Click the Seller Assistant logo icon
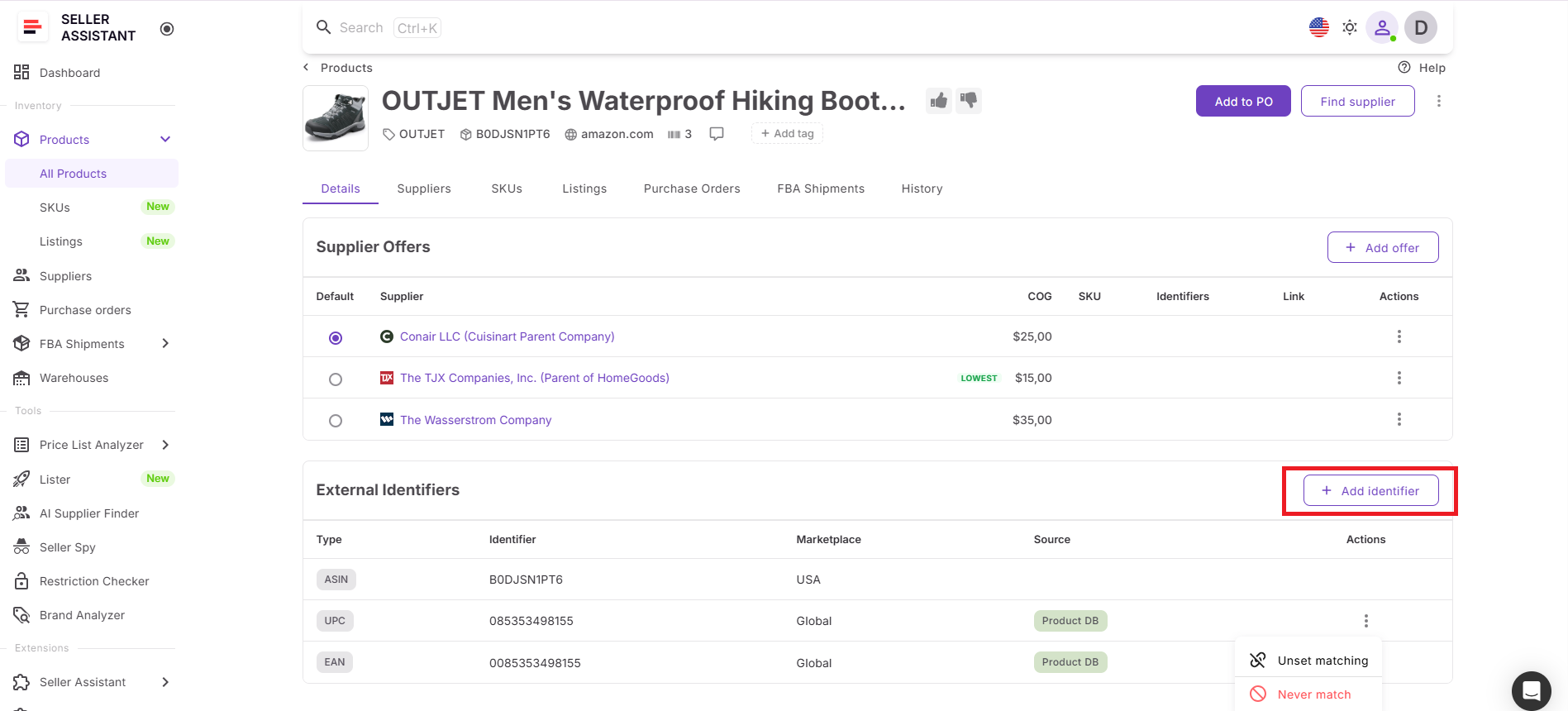Image resolution: width=1568 pixels, height=711 pixels. click(x=32, y=27)
